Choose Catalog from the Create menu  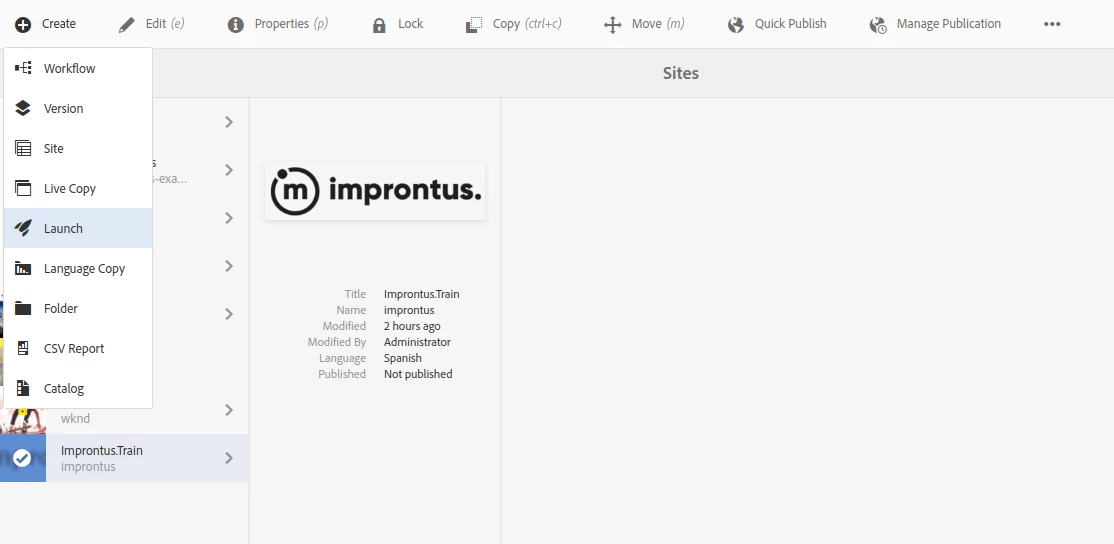78,388
